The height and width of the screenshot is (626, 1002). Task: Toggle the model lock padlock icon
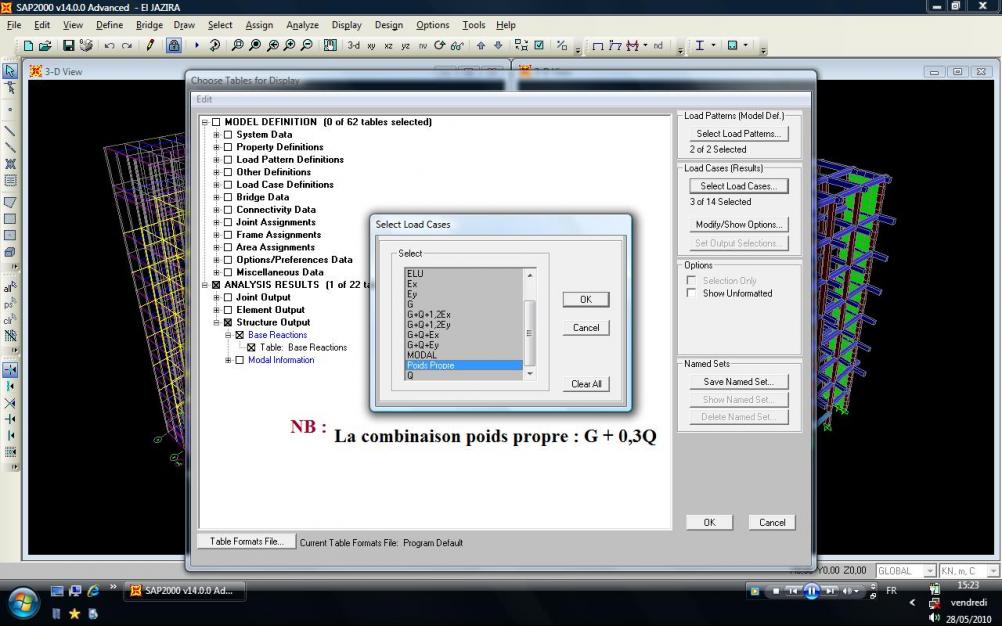[x=173, y=45]
